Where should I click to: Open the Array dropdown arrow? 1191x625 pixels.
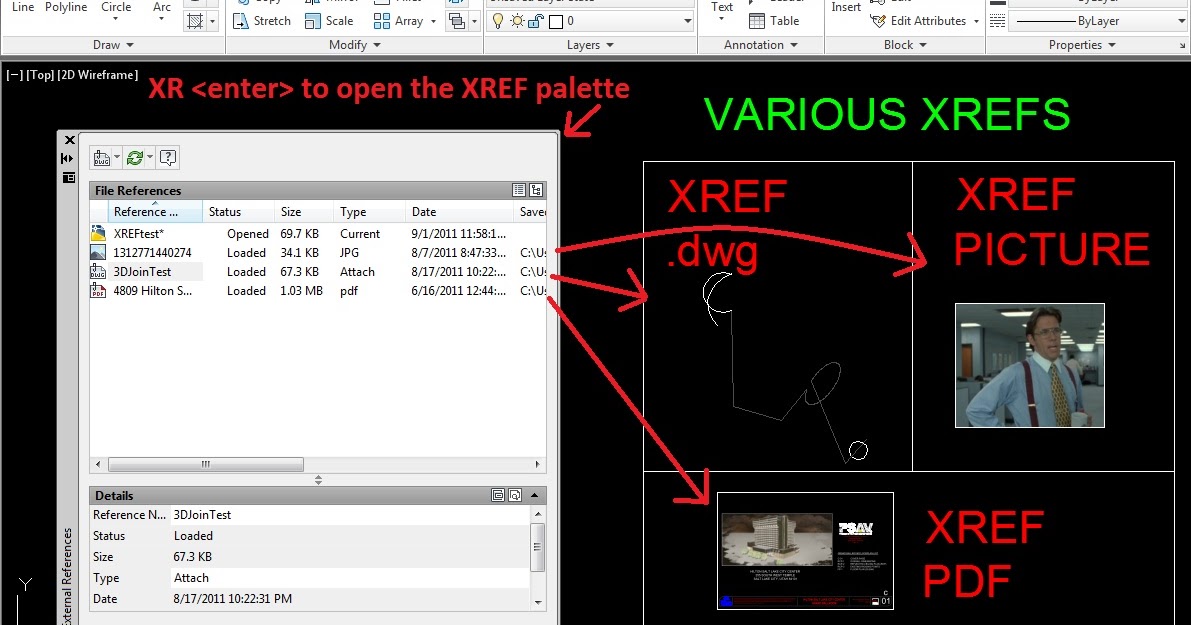pos(433,21)
